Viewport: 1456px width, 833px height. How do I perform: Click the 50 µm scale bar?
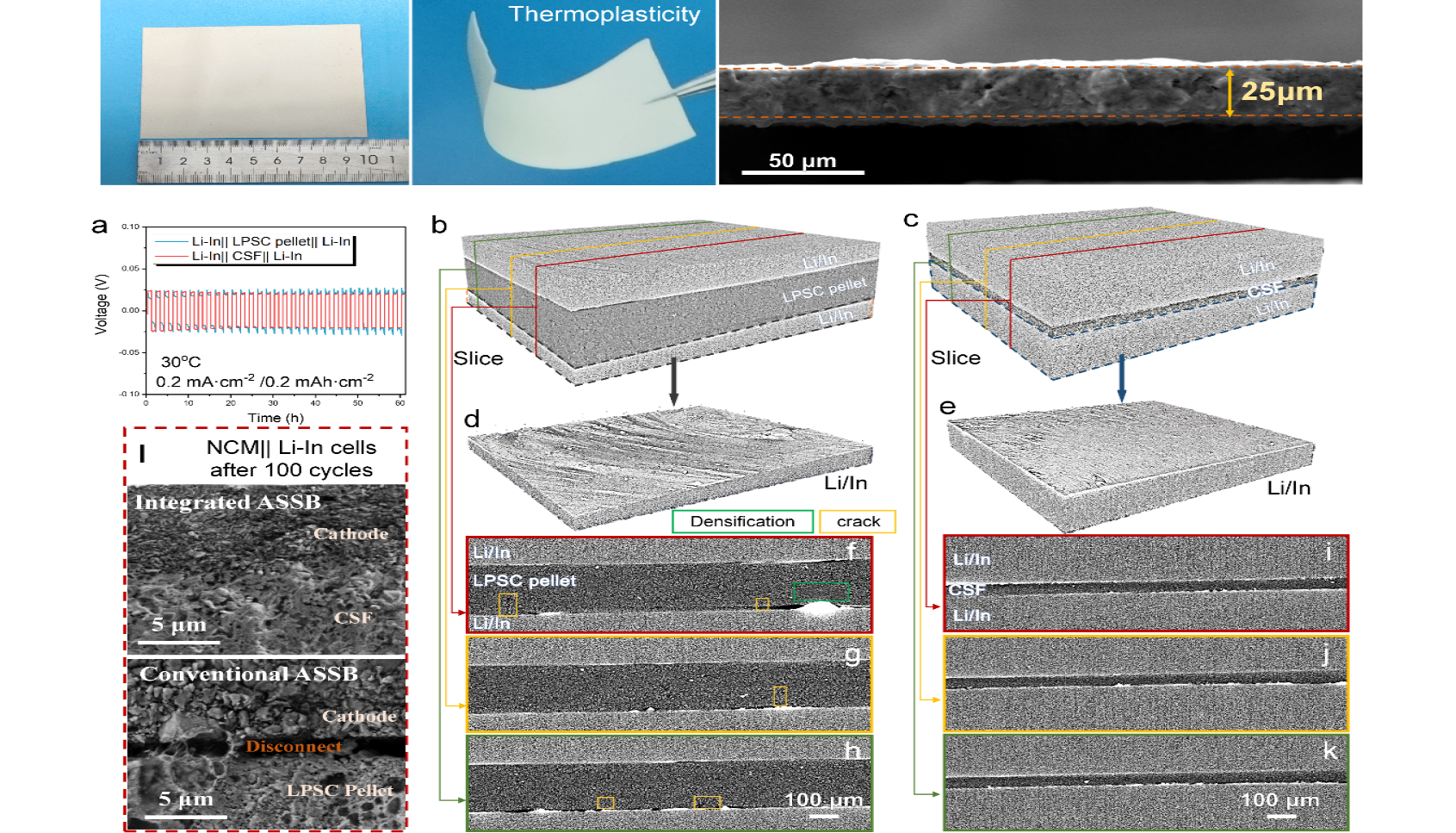click(x=802, y=172)
